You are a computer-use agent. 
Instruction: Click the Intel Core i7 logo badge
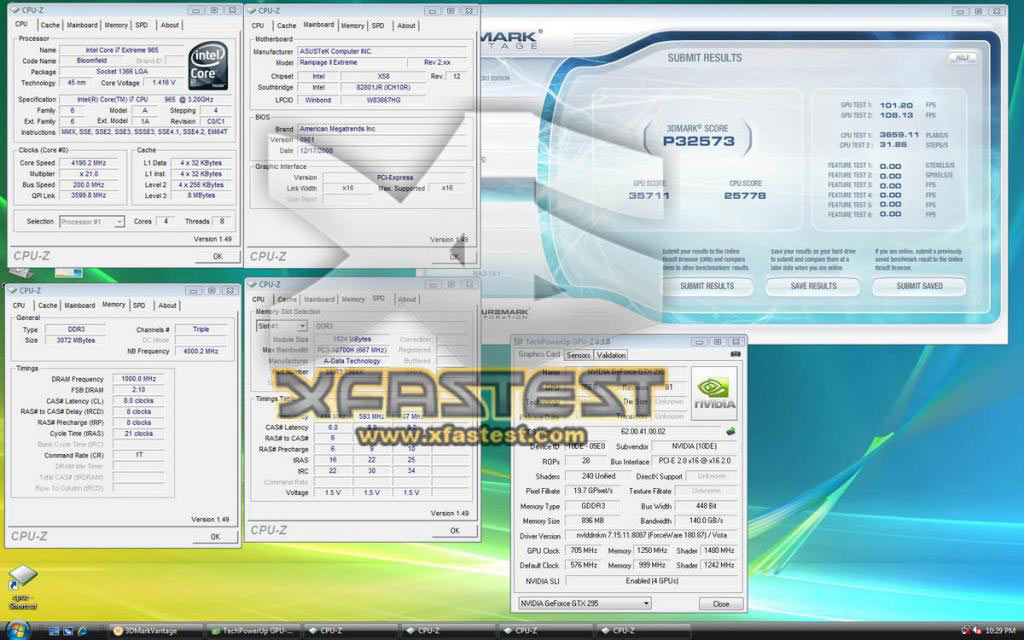click(208, 66)
